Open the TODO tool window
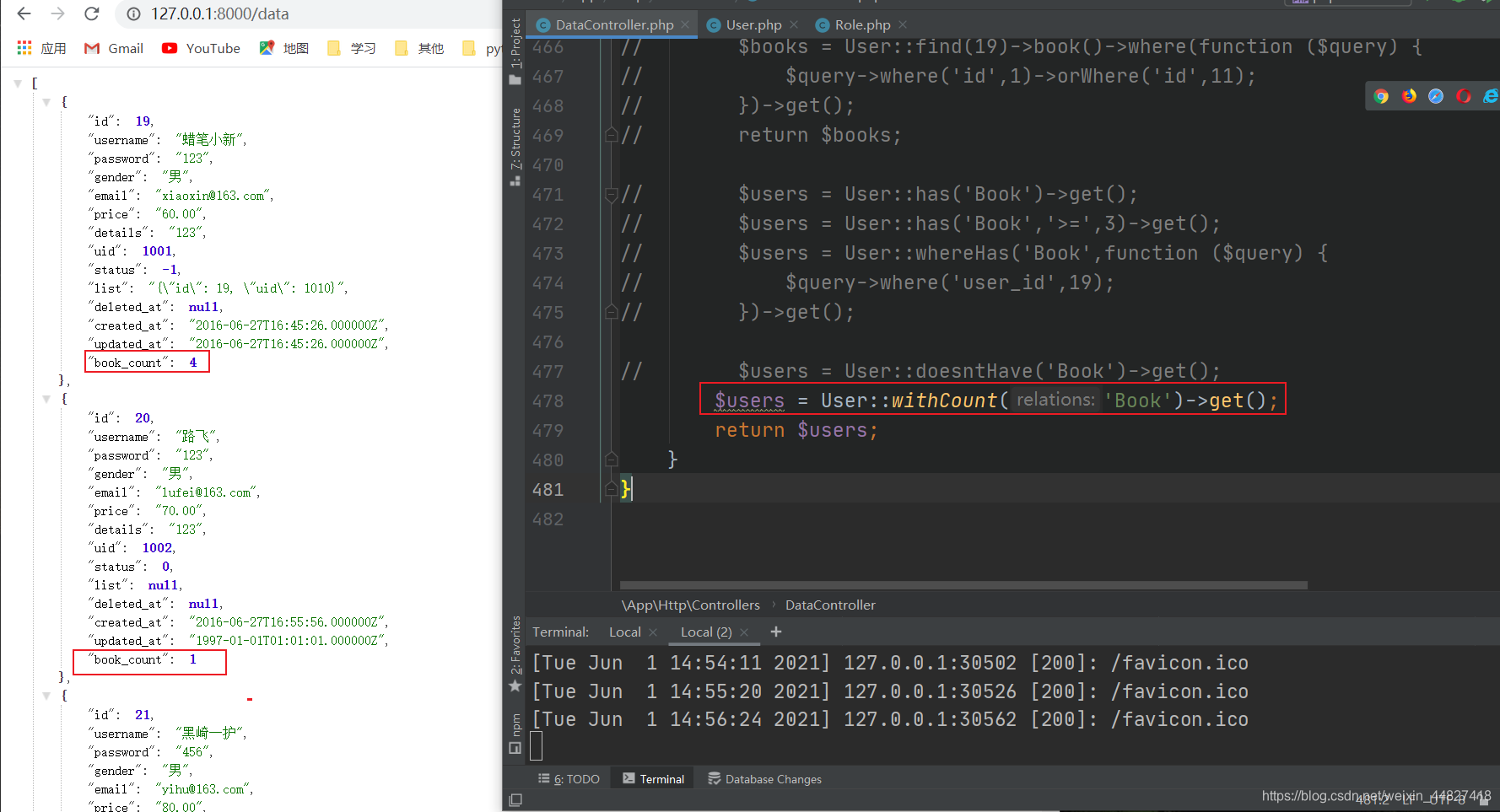This screenshot has width=1500, height=812. [x=569, y=779]
